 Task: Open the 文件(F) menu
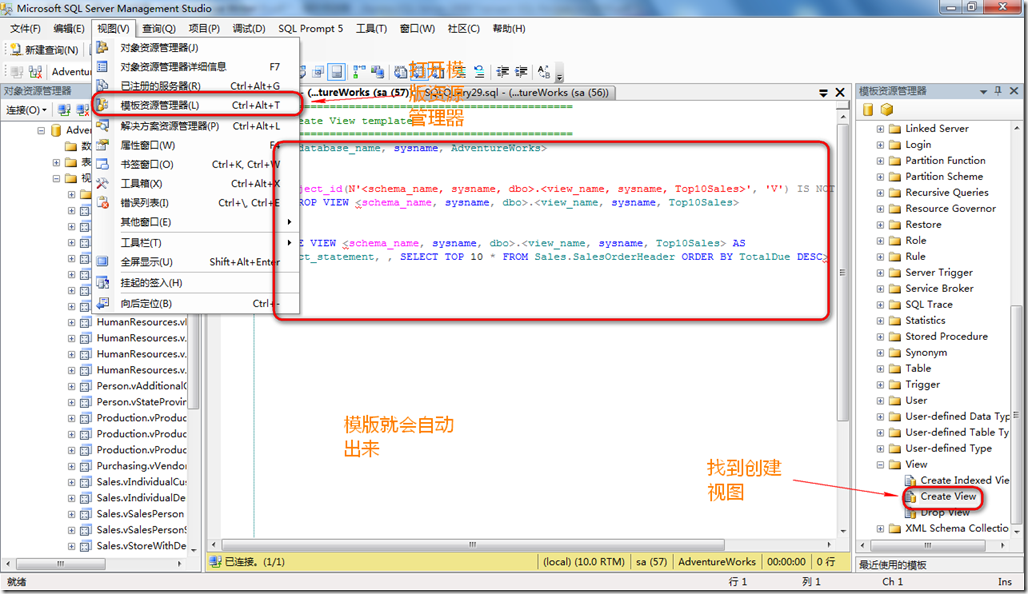pos(25,28)
